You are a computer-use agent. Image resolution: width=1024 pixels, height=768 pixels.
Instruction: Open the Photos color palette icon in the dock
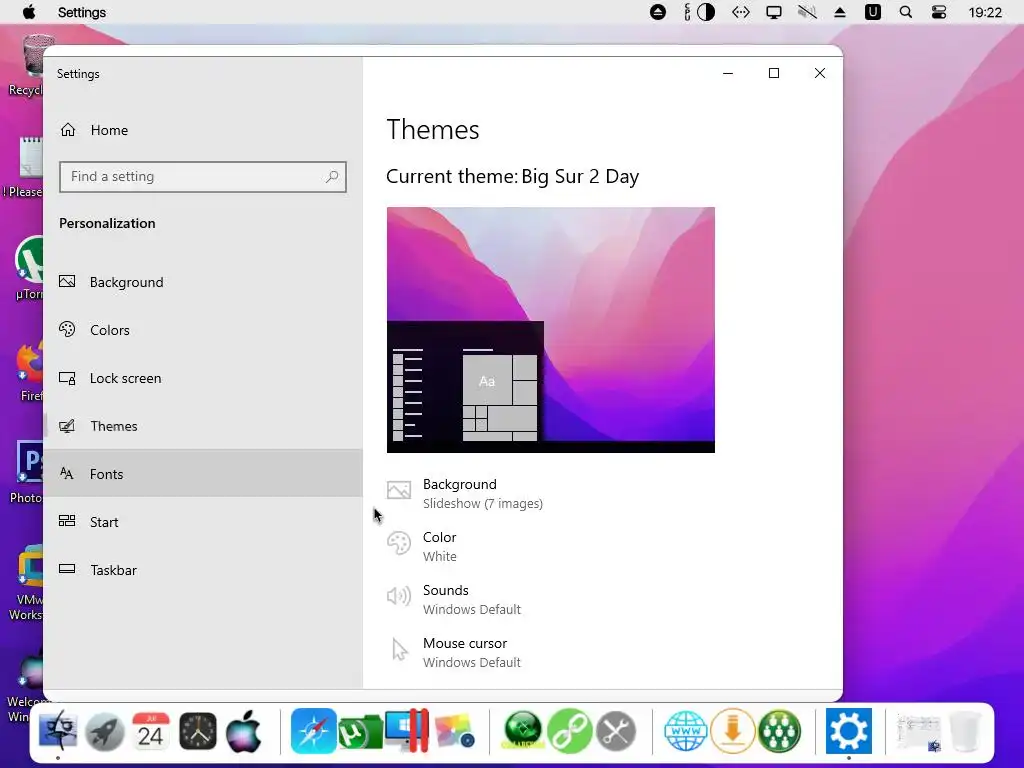[454, 731]
